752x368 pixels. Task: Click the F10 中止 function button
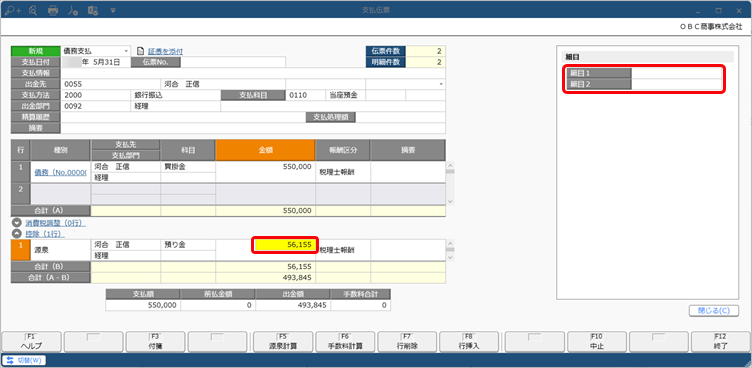pos(597,342)
